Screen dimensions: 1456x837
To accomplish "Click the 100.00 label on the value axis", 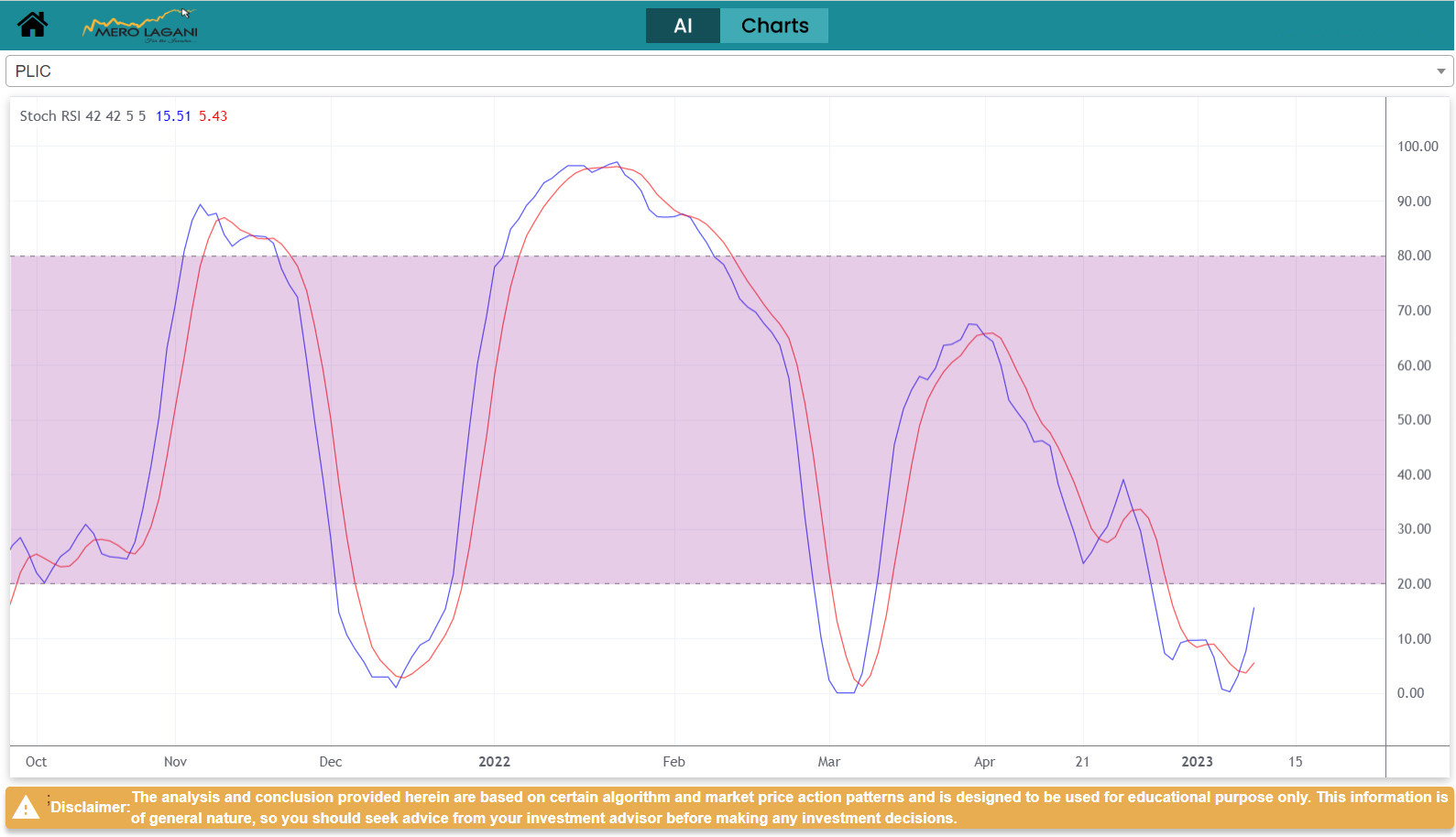I will tap(1417, 147).
